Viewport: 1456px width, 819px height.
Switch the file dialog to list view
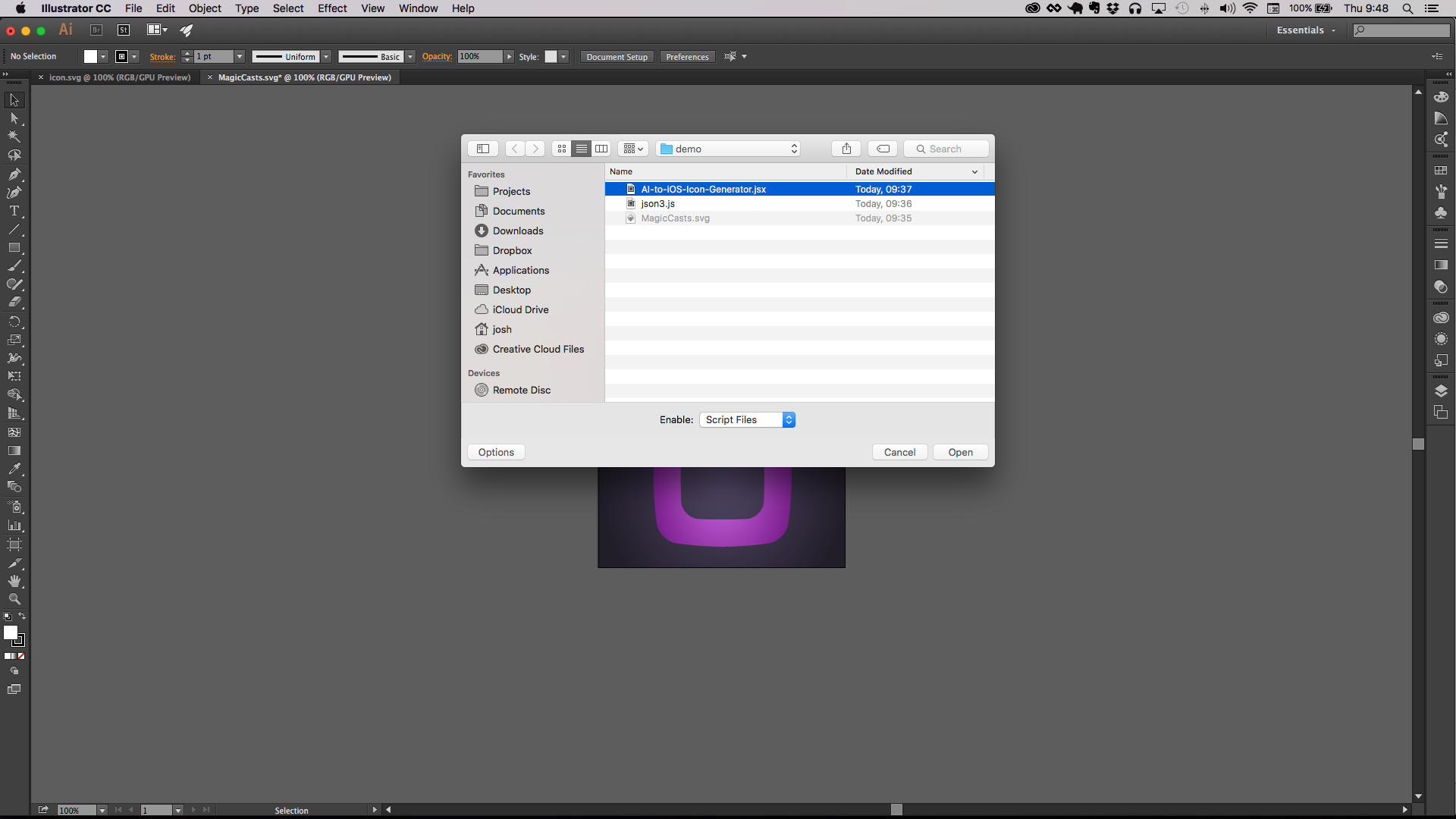582,149
